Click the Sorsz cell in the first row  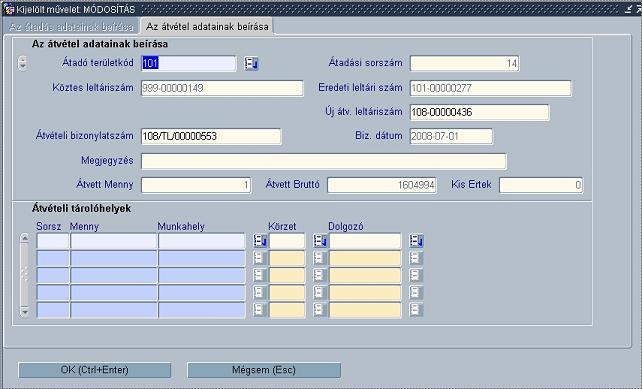point(53,241)
